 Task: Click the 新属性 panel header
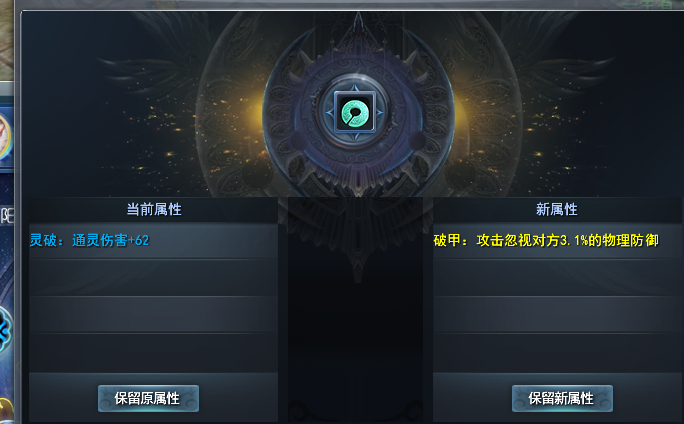[557, 210]
